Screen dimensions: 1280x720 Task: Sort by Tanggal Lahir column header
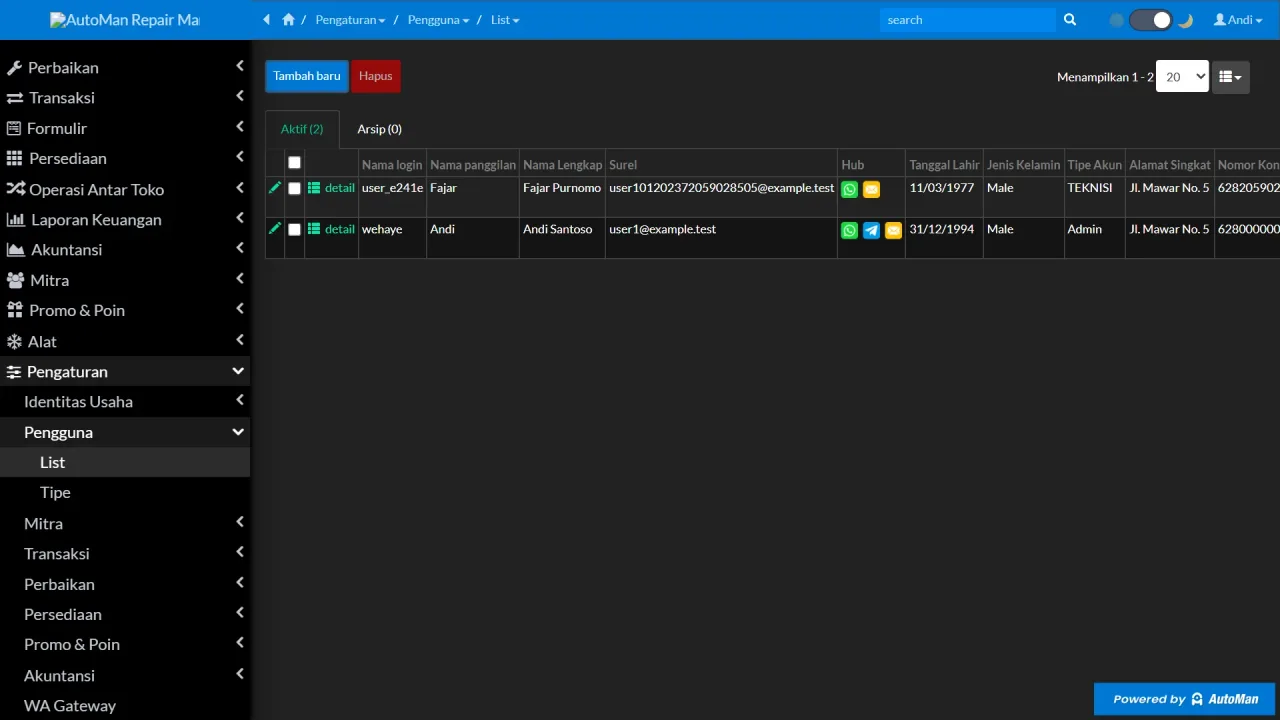944,165
